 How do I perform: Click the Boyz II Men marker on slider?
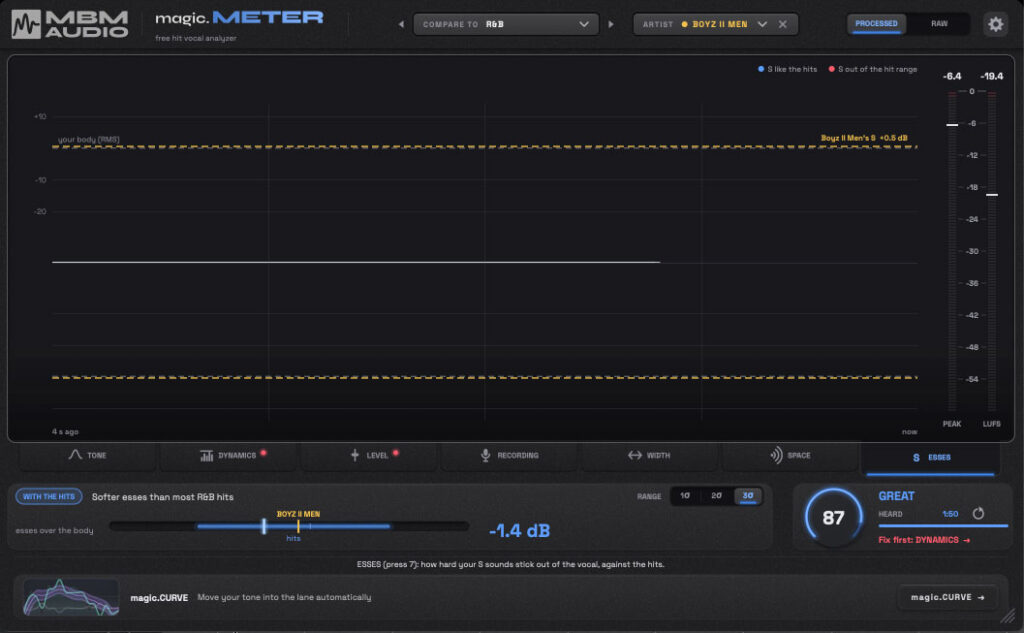click(x=298, y=526)
